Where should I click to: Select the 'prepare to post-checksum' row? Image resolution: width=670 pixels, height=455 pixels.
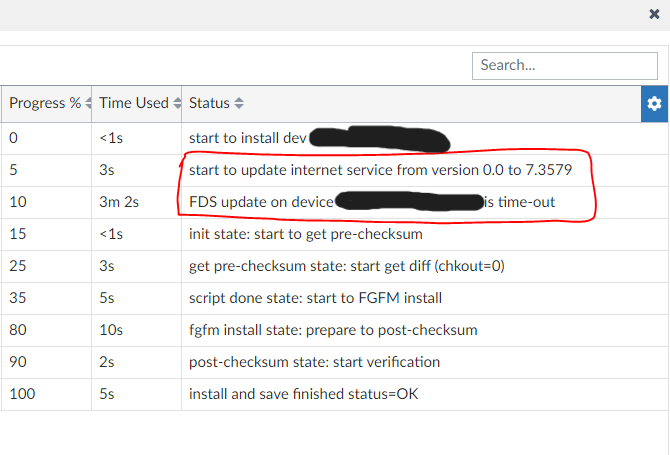coord(333,330)
